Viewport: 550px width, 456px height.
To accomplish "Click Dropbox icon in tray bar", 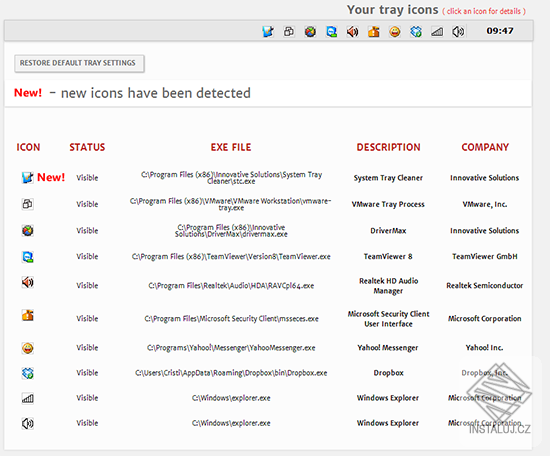I will (416, 32).
